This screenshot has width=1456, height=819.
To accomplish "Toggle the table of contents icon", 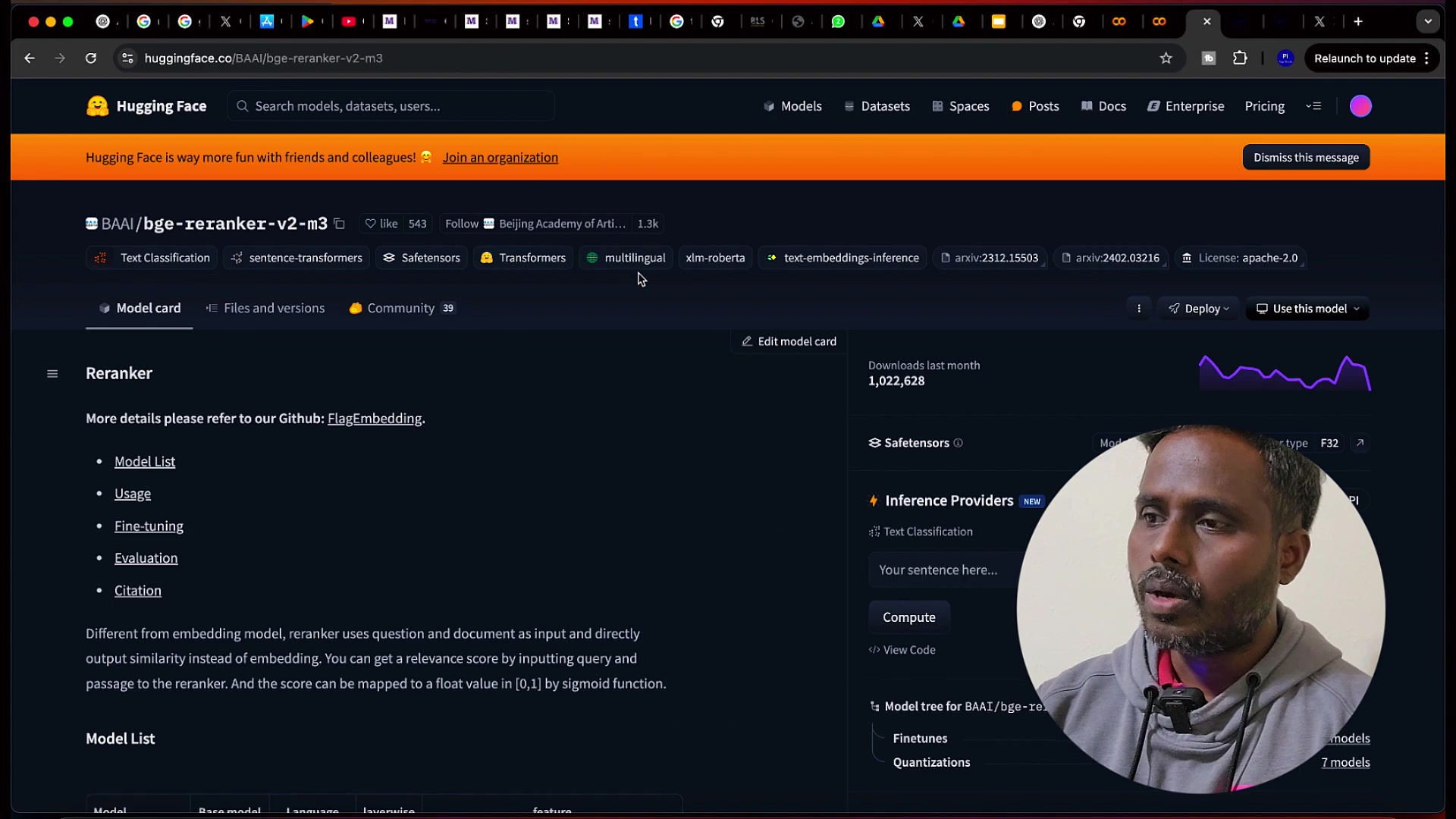I will [52, 373].
